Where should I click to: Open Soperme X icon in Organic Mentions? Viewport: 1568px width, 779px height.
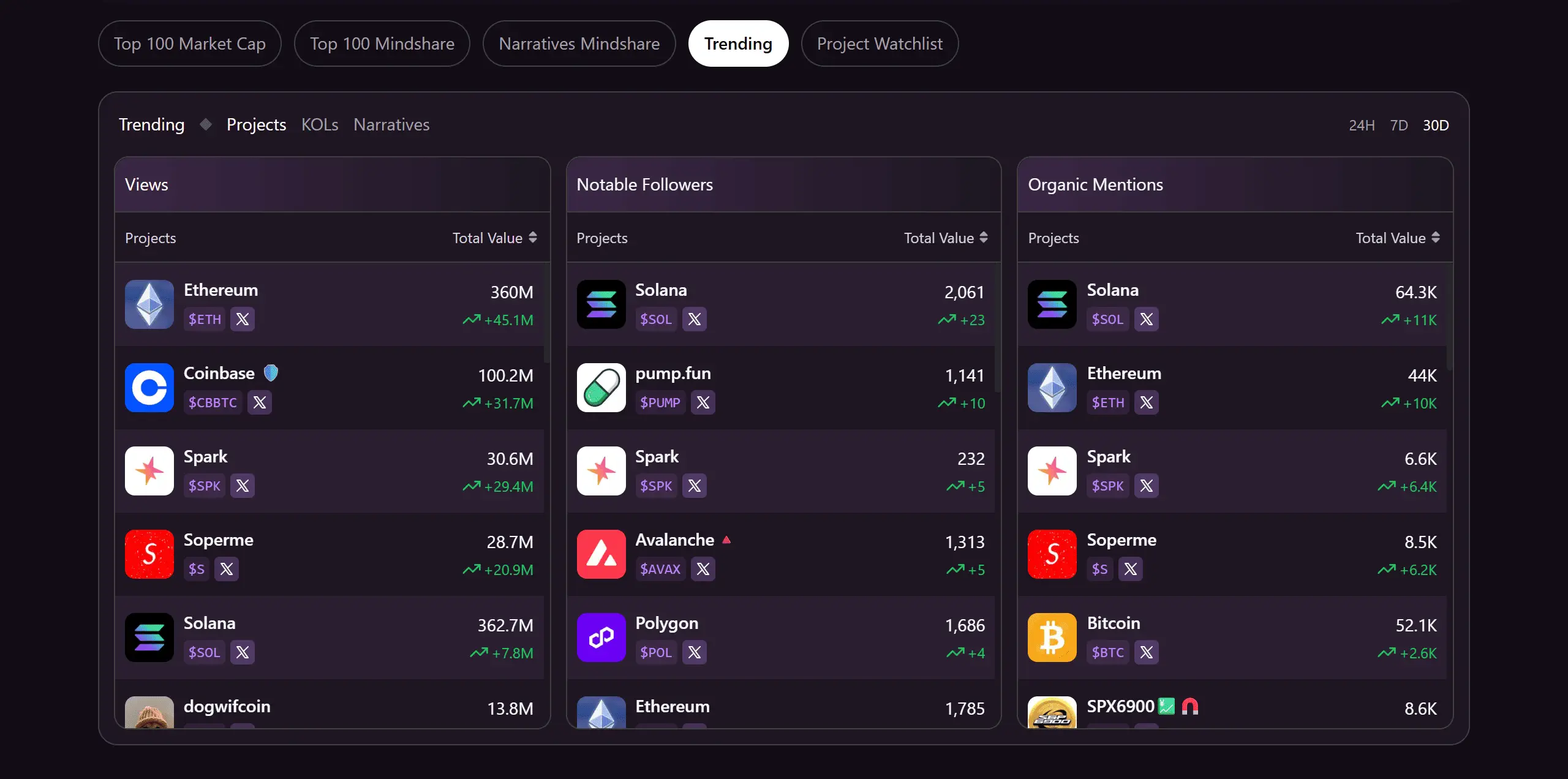pos(1130,569)
